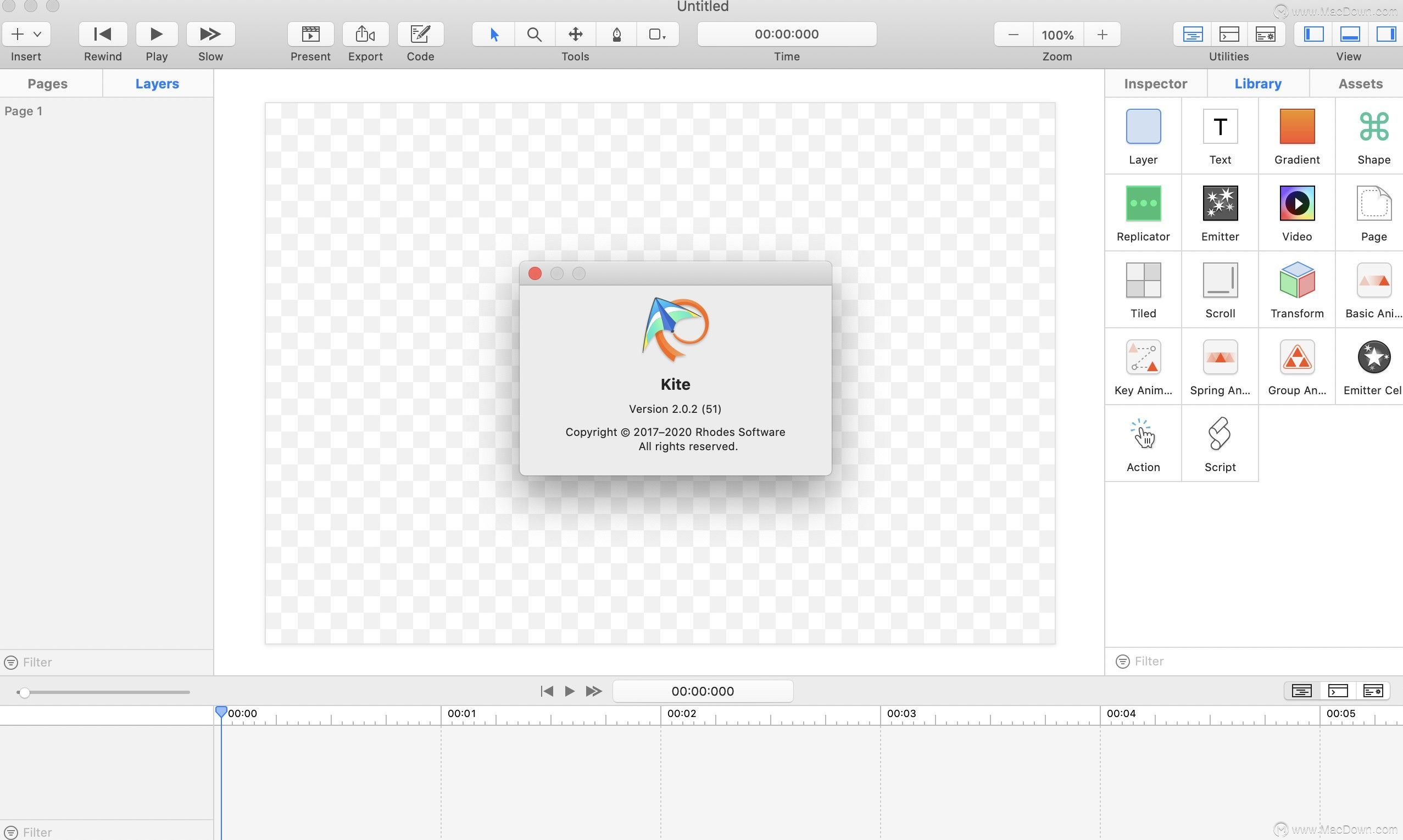1403x840 pixels.
Task: Click the Insert plus button
Action: tap(18, 34)
